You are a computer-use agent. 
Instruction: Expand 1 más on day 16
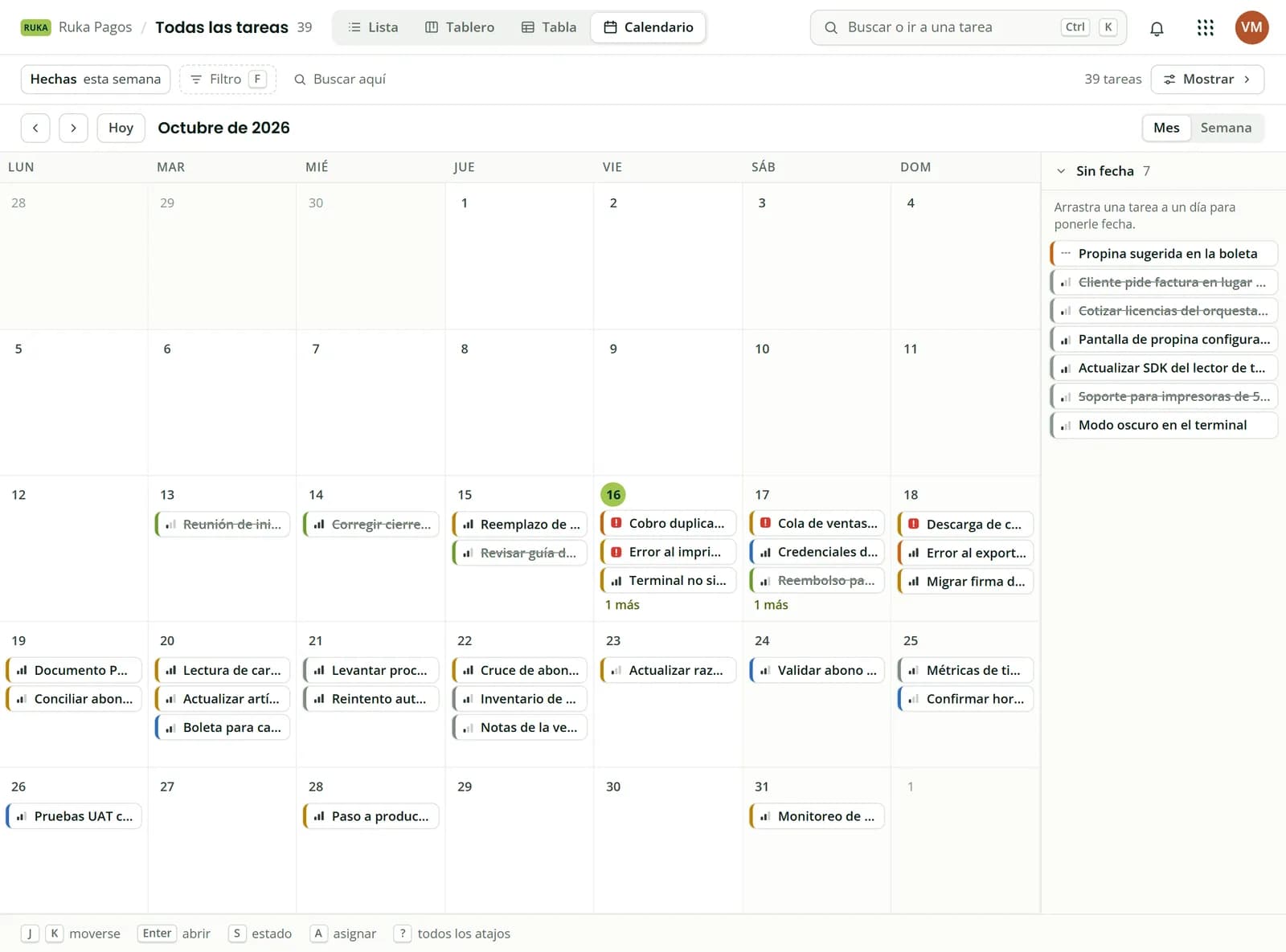[622, 605]
